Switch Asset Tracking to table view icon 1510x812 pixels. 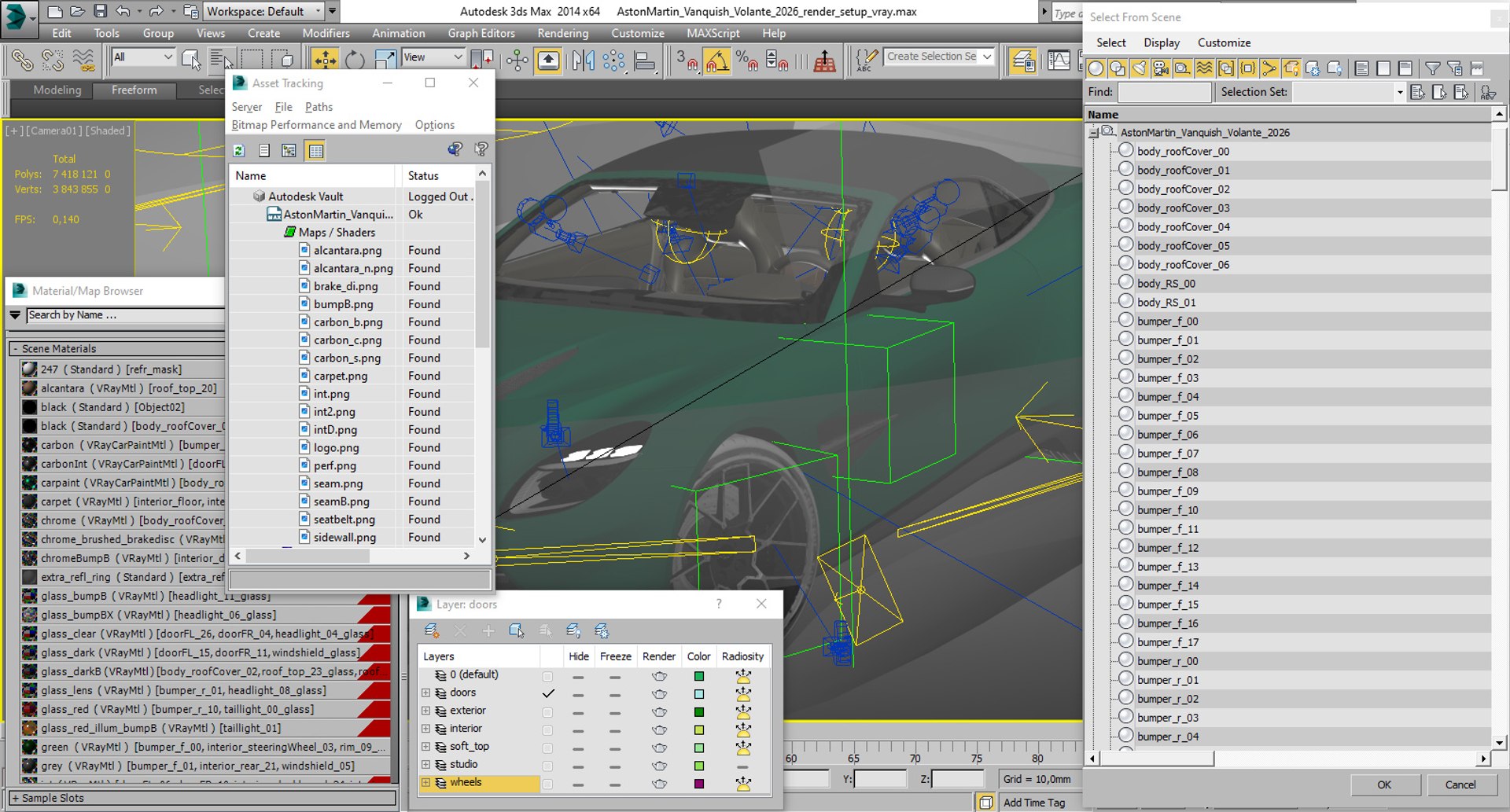[315, 150]
